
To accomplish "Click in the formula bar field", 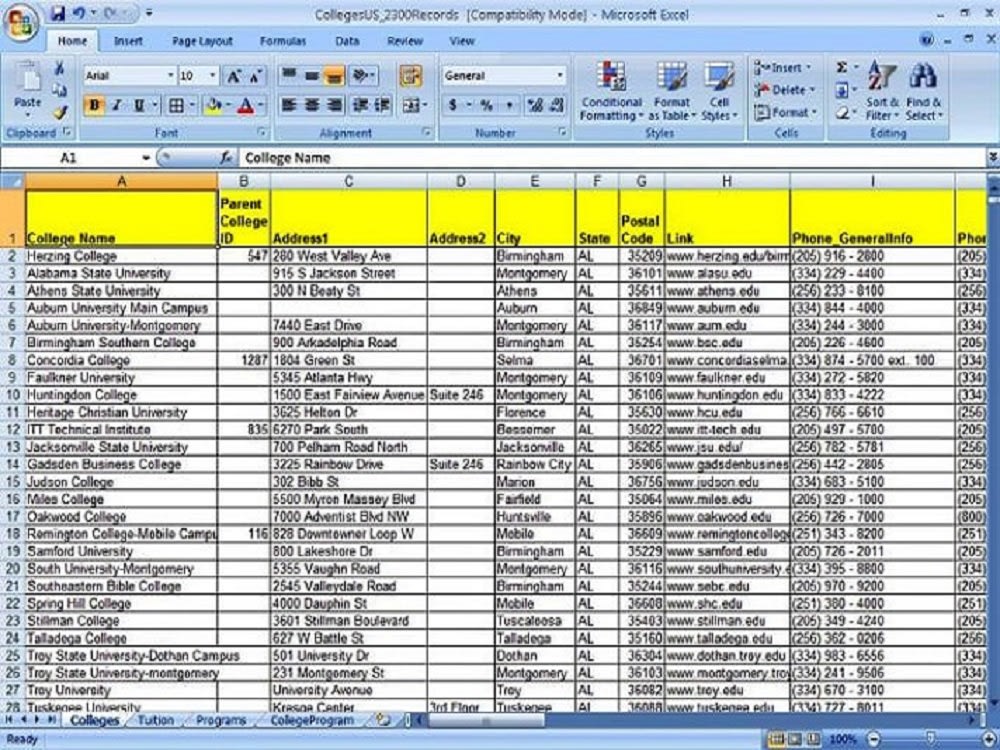I will tap(612, 158).
